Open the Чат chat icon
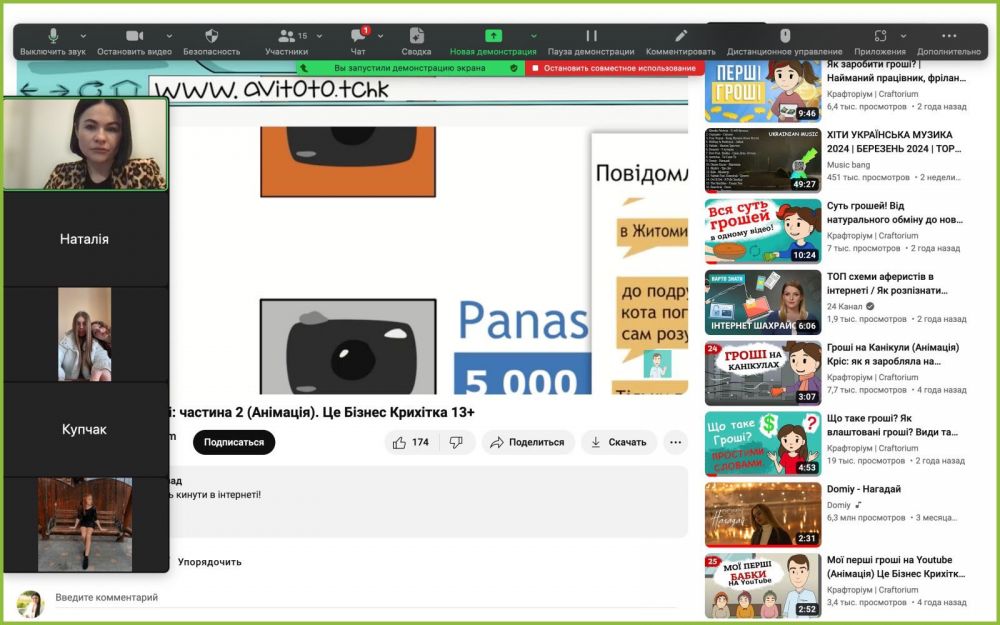 [358, 36]
